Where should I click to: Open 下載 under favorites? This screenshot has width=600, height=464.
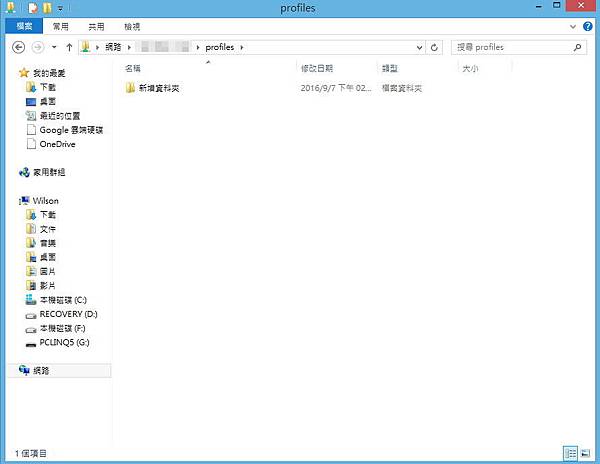pos(48,87)
